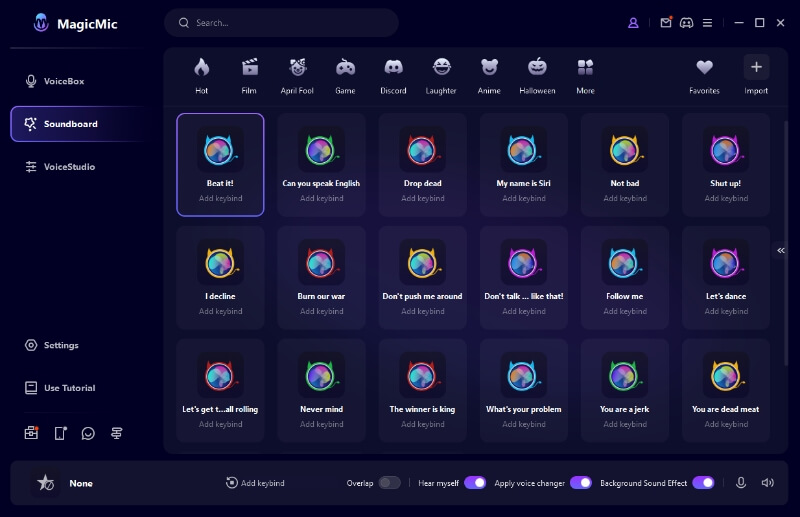Add keybind for Not bad
This screenshot has height=517, width=800.
click(624, 199)
